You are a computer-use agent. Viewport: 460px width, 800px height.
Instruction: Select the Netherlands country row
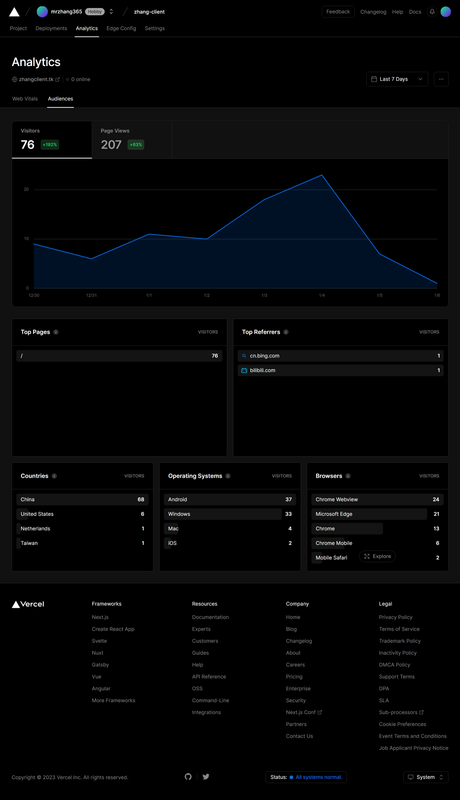click(x=83, y=529)
